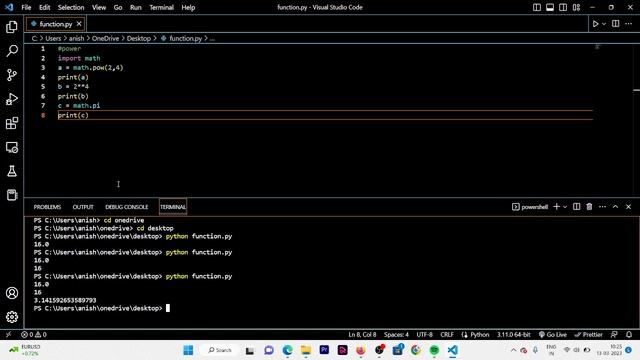Viewport: 640px width, 360px height.
Task: Open terminal panel more actions
Action: 602,207
